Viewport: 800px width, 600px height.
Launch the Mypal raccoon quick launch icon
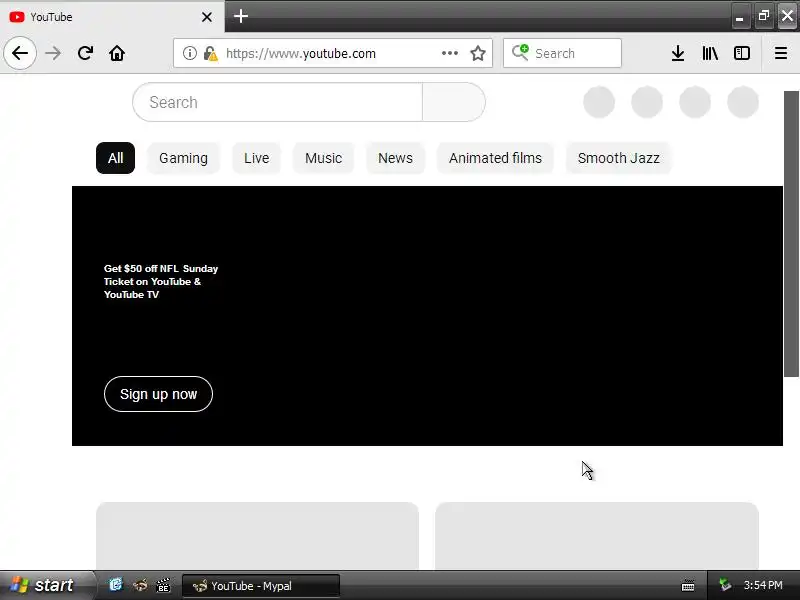pyautogui.click(x=140, y=585)
